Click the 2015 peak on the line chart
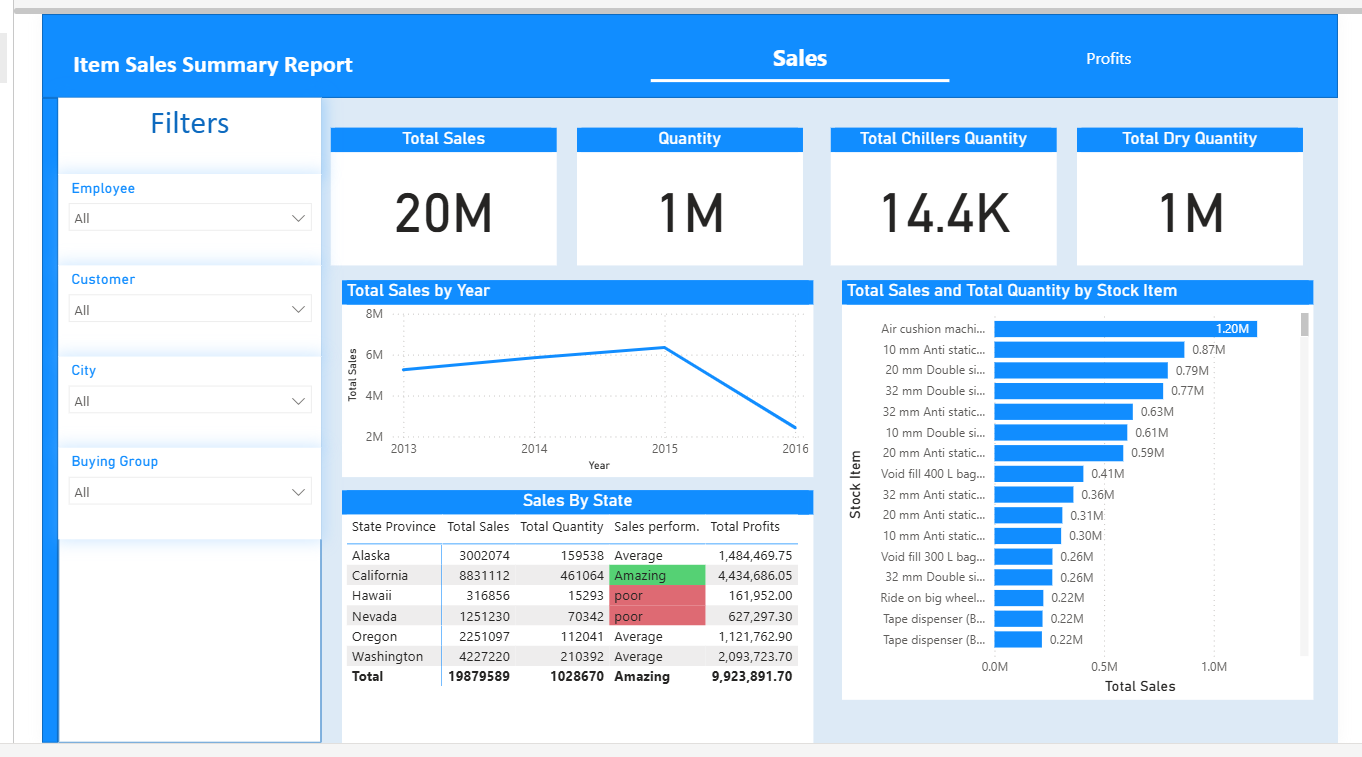The height and width of the screenshot is (757, 1362). [x=664, y=348]
